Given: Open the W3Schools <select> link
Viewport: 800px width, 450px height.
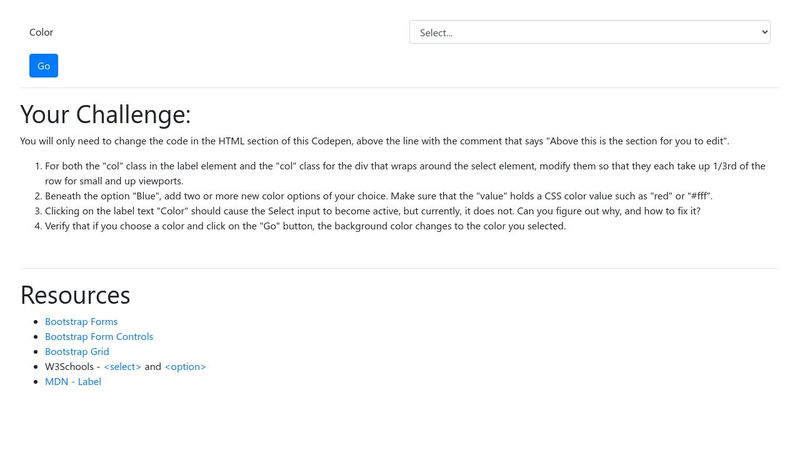Looking at the screenshot, I should (122, 367).
